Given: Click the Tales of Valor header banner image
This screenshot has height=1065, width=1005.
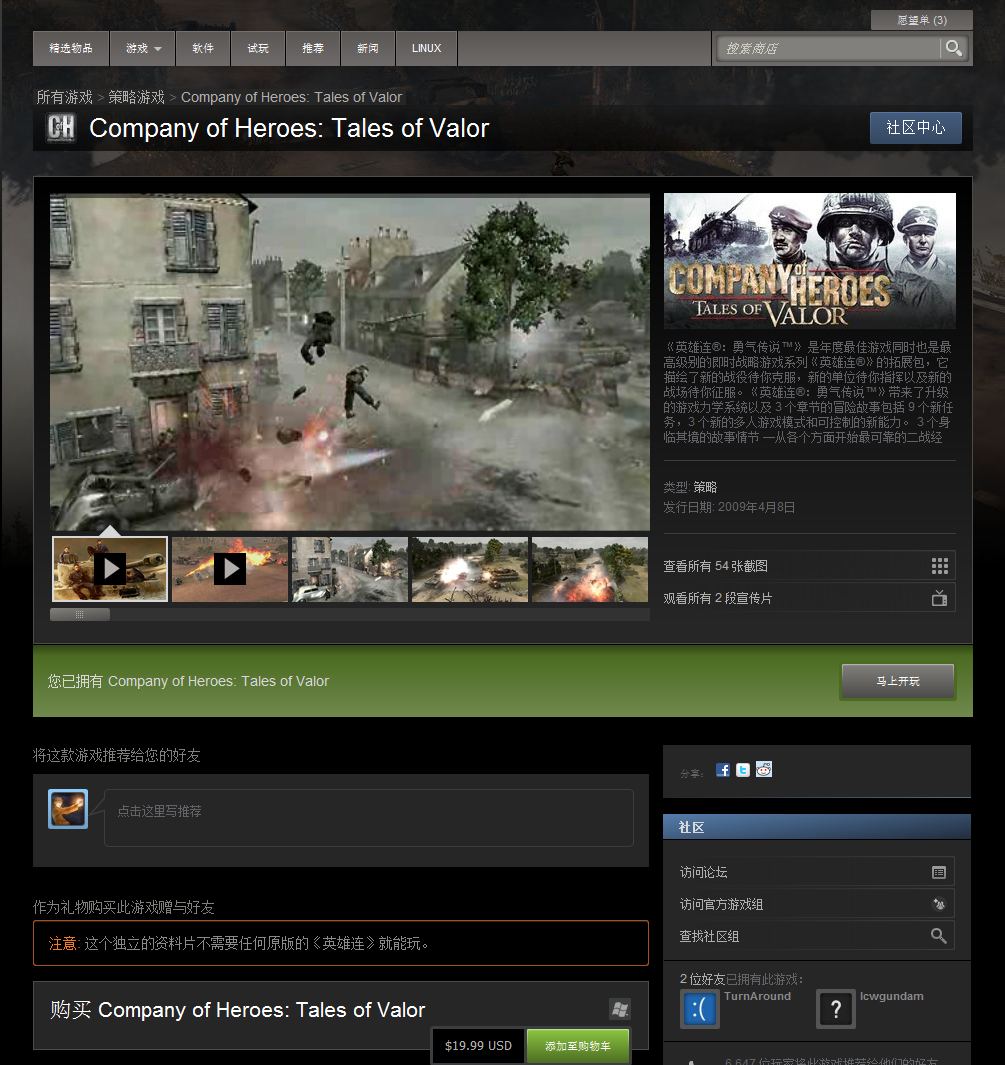Looking at the screenshot, I should tap(809, 261).
